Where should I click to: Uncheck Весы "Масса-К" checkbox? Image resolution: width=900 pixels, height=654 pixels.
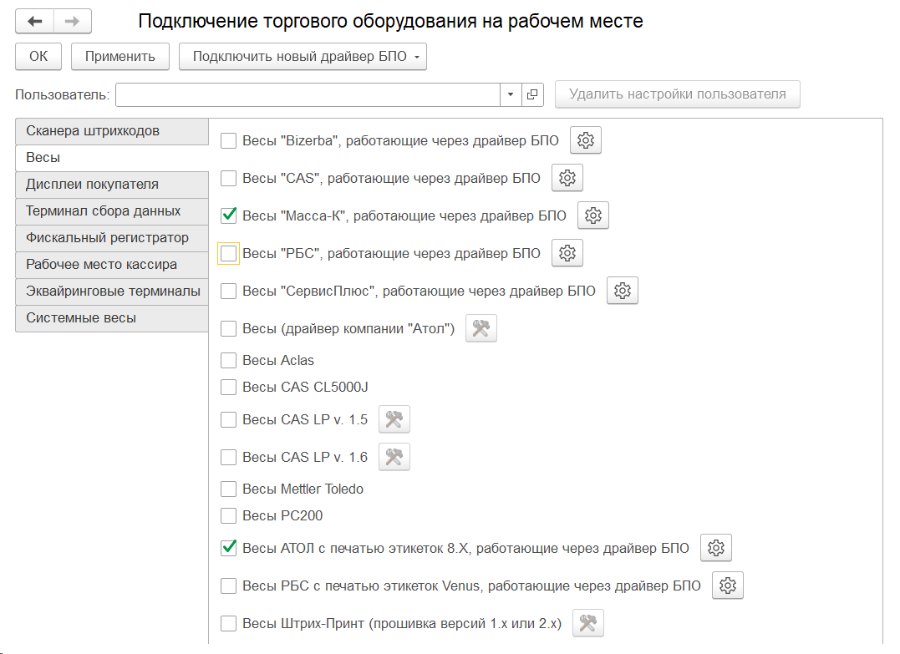coord(228,216)
